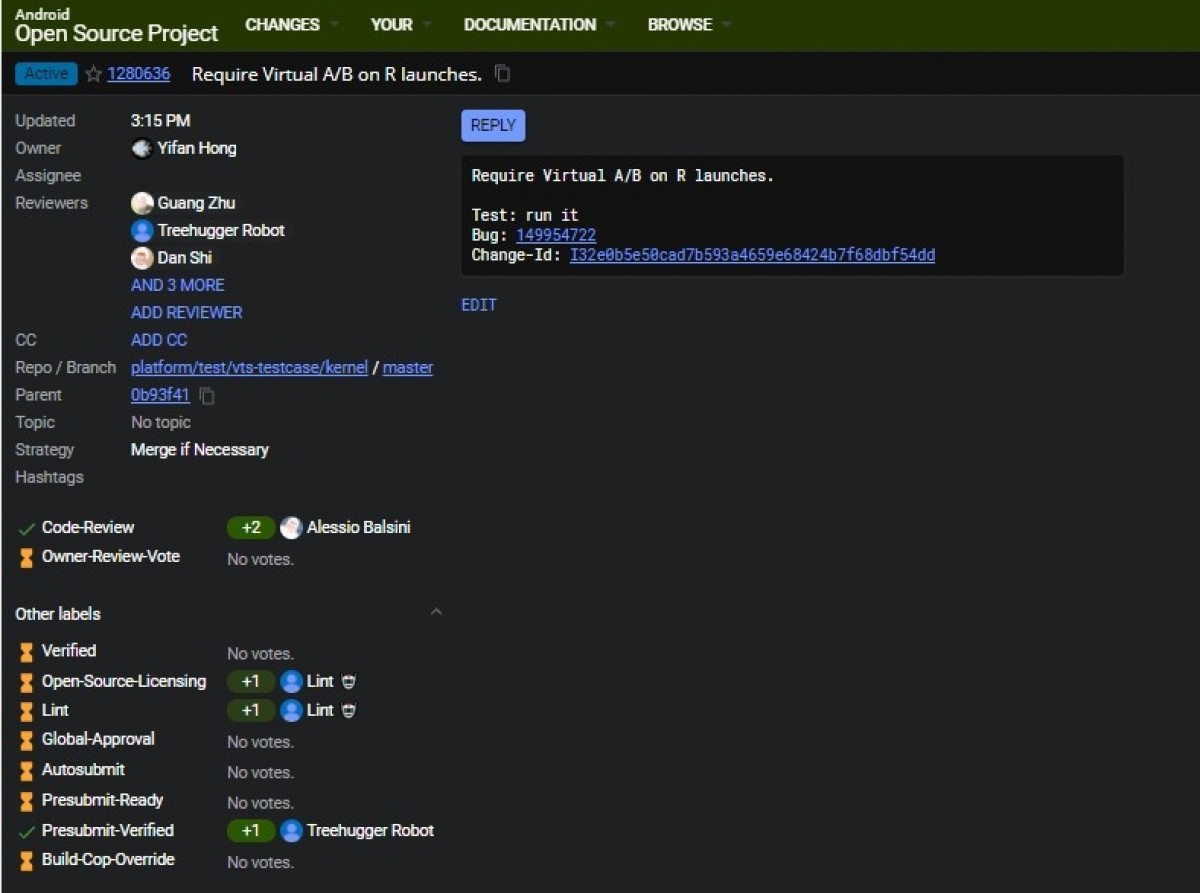Click Updated time 3:15 PM
The height and width of the screenshot is (893, 1200).
click(160, 121)
